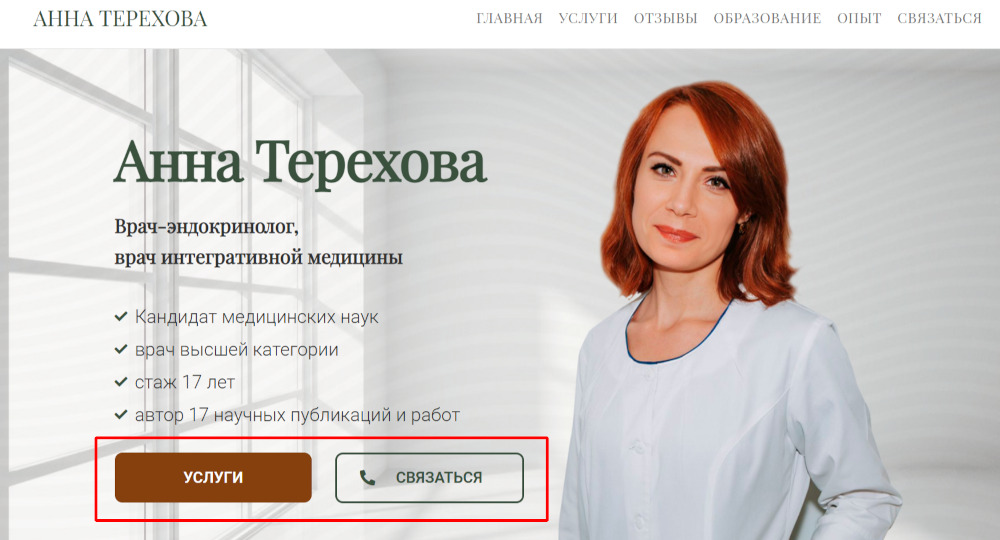This screenshot has height=540, width=1000.
Task: Select Образование in the header menu
Action: coord(767,18)
